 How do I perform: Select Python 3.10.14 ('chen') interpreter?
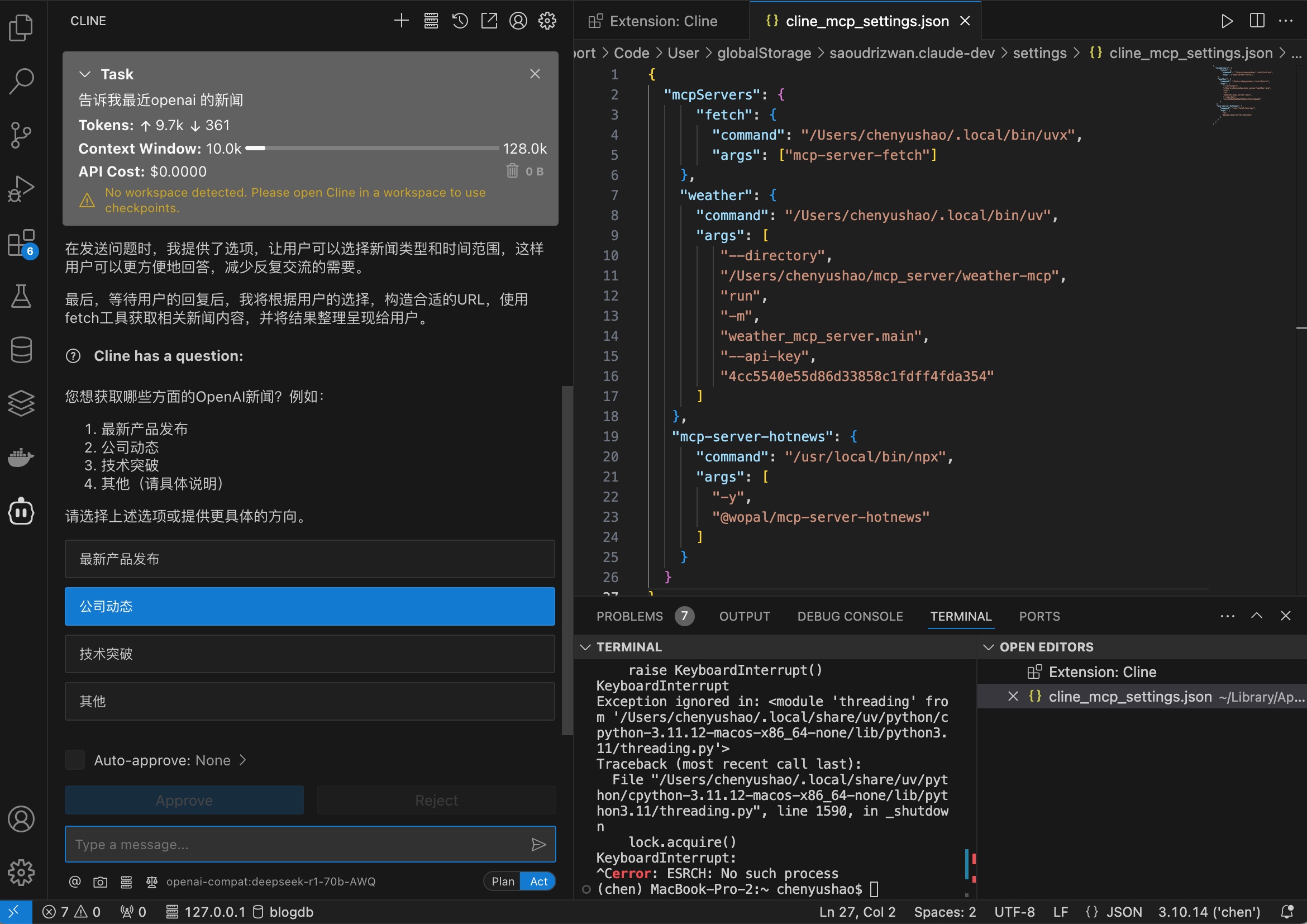(1209, 912)
